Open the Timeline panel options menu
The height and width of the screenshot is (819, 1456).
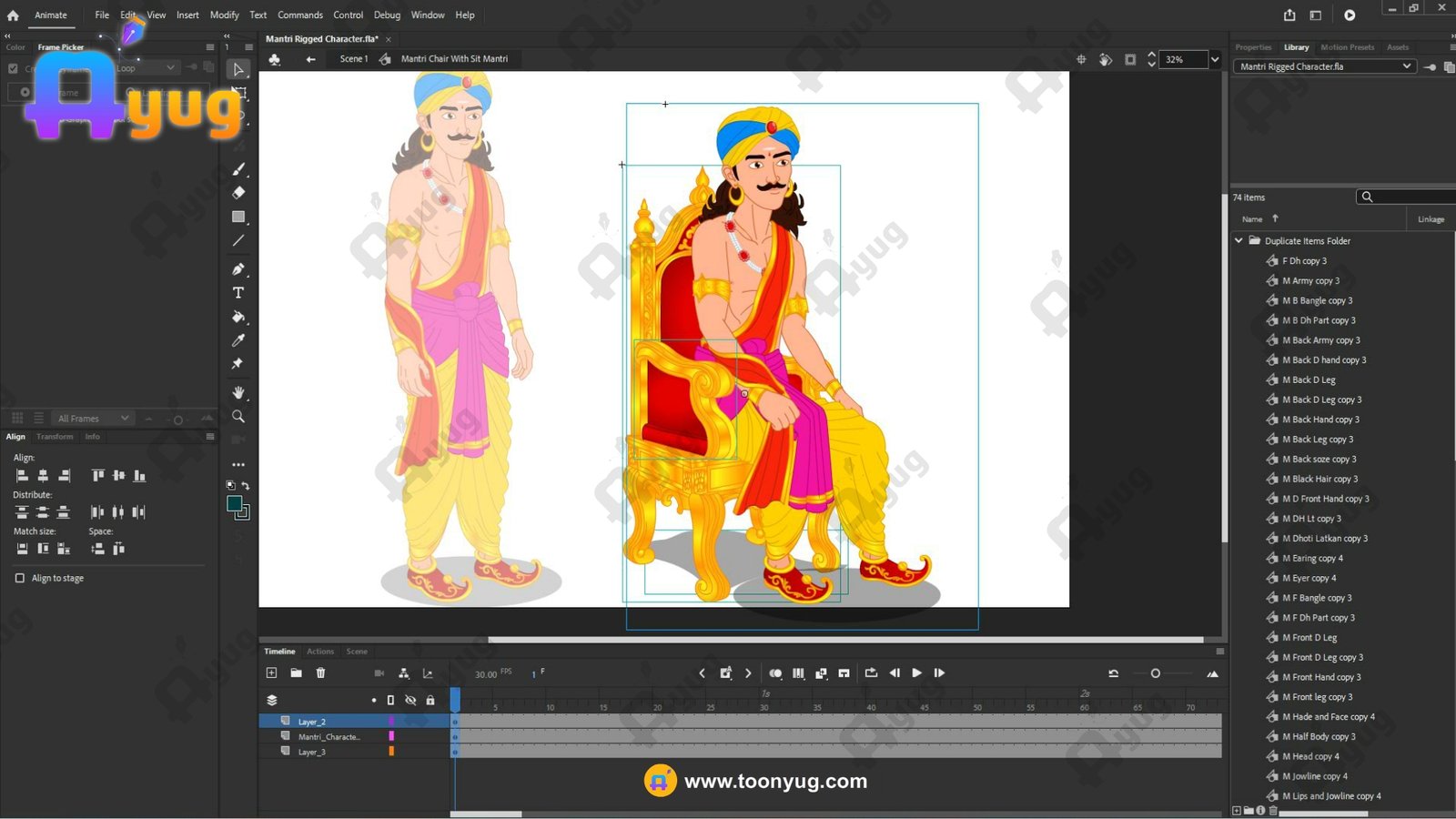click(1220, 652)
